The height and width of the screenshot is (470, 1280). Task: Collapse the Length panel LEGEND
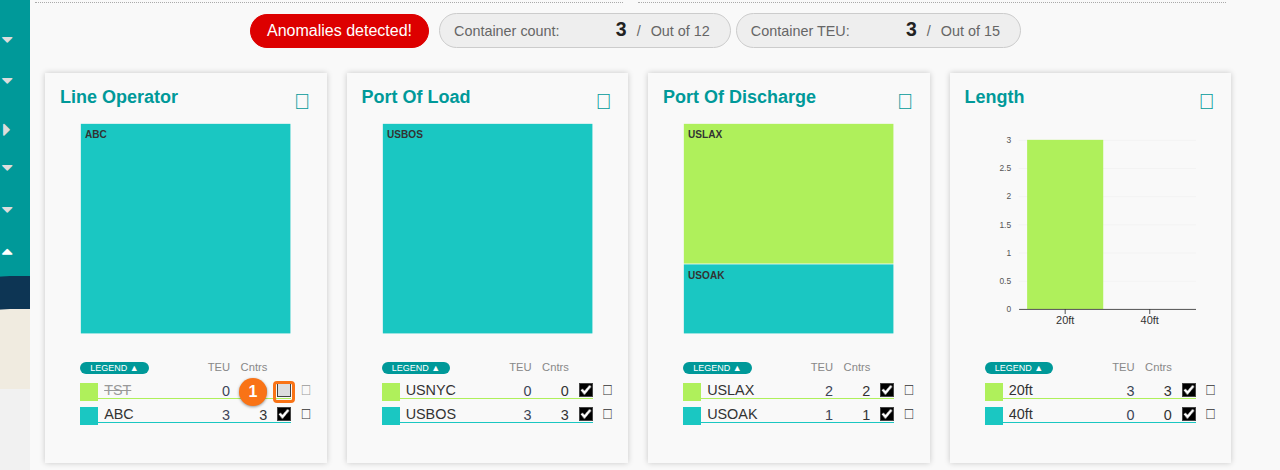coord(1019,368)
